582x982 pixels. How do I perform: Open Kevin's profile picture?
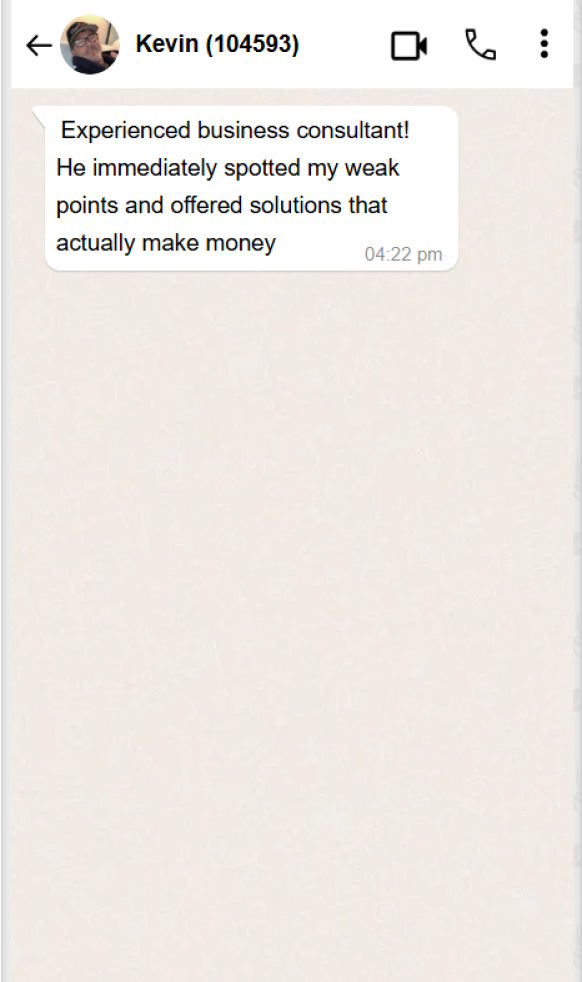(x=90, y=44)
